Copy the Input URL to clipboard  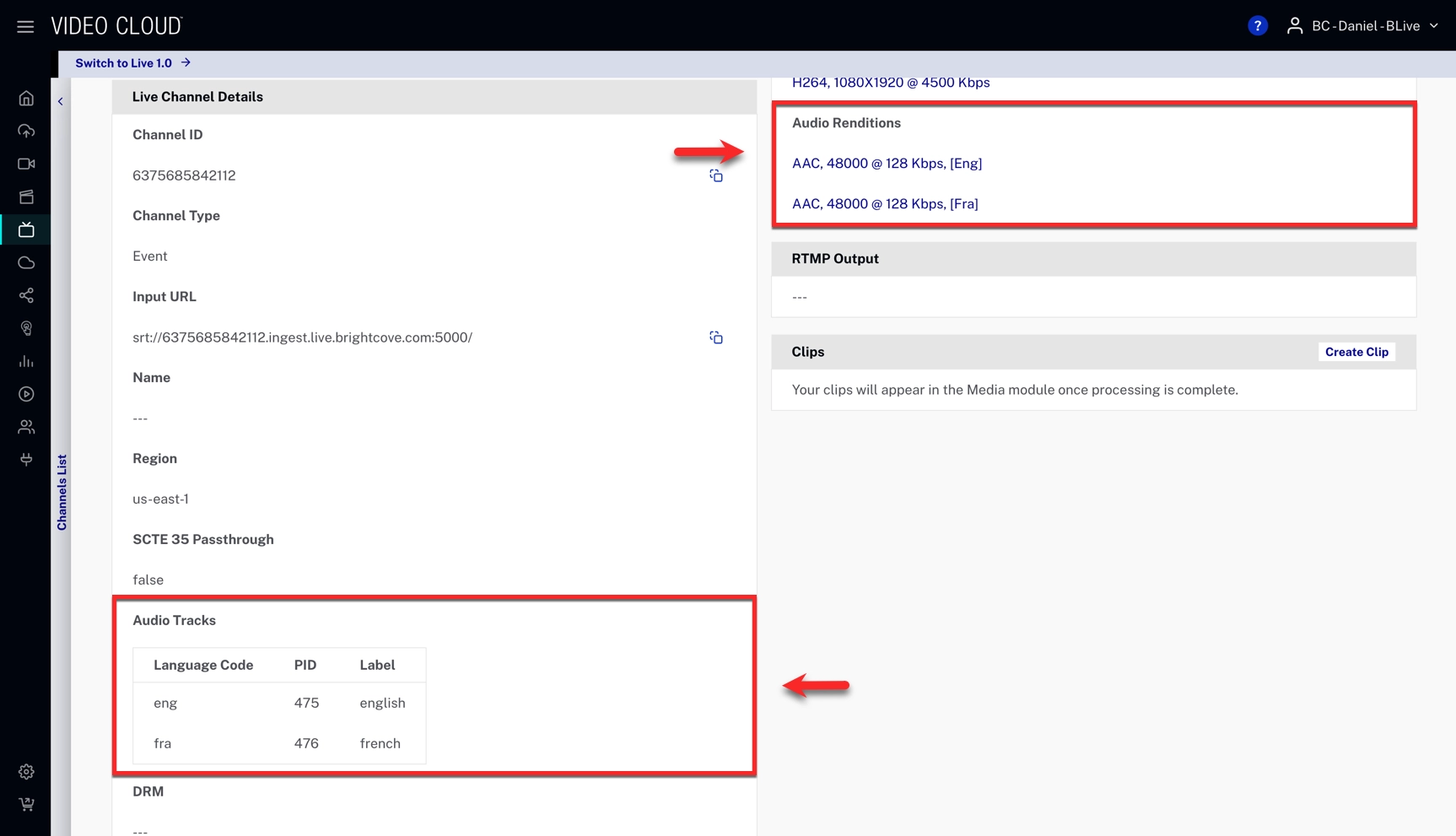point(715,337)
